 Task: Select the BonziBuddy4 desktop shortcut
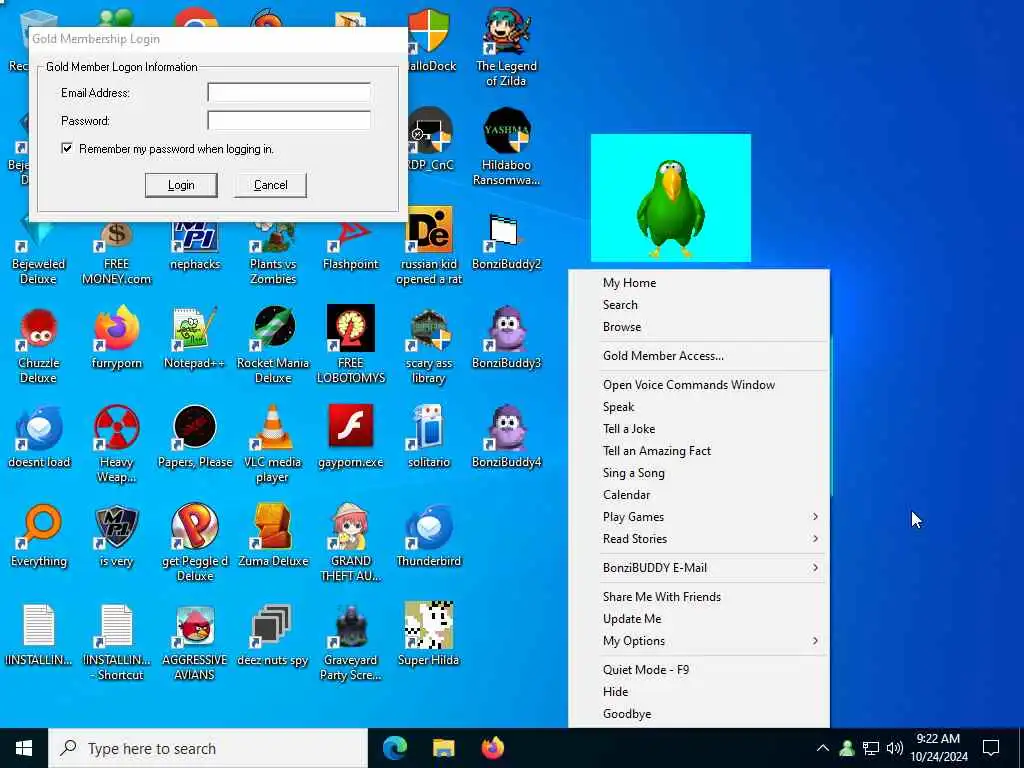pyautogui.click(x=506, y=436)
